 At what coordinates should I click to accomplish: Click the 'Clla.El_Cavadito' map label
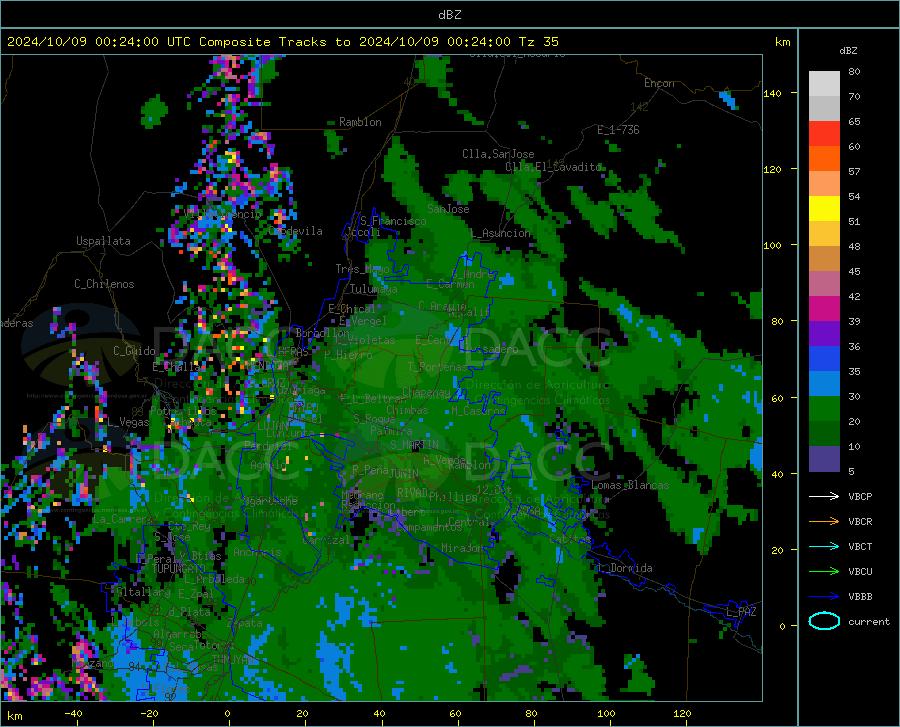[x=553, y=167]
